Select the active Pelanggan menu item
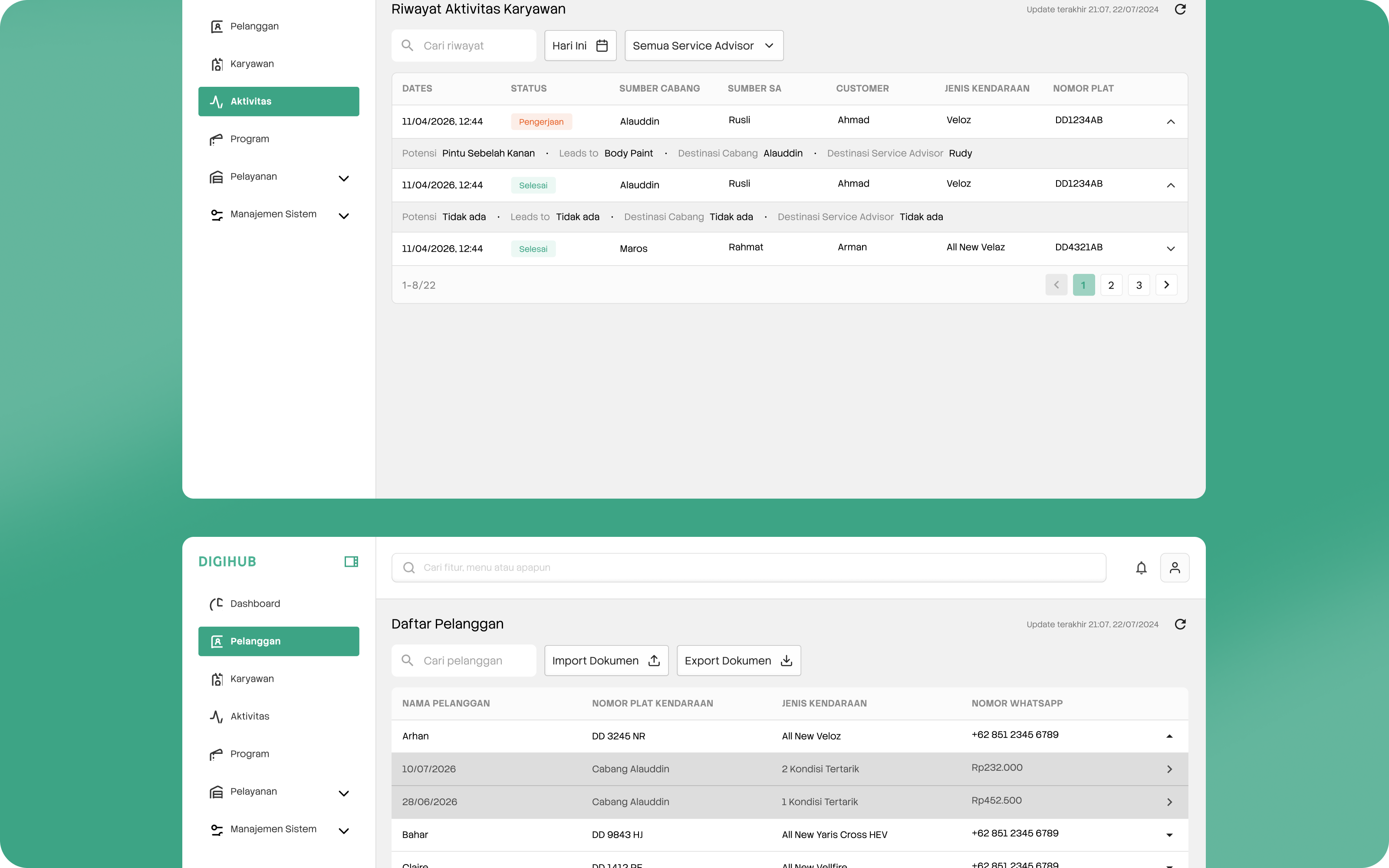Viewport: 1389px width, 868px height. tap(278, 641)
